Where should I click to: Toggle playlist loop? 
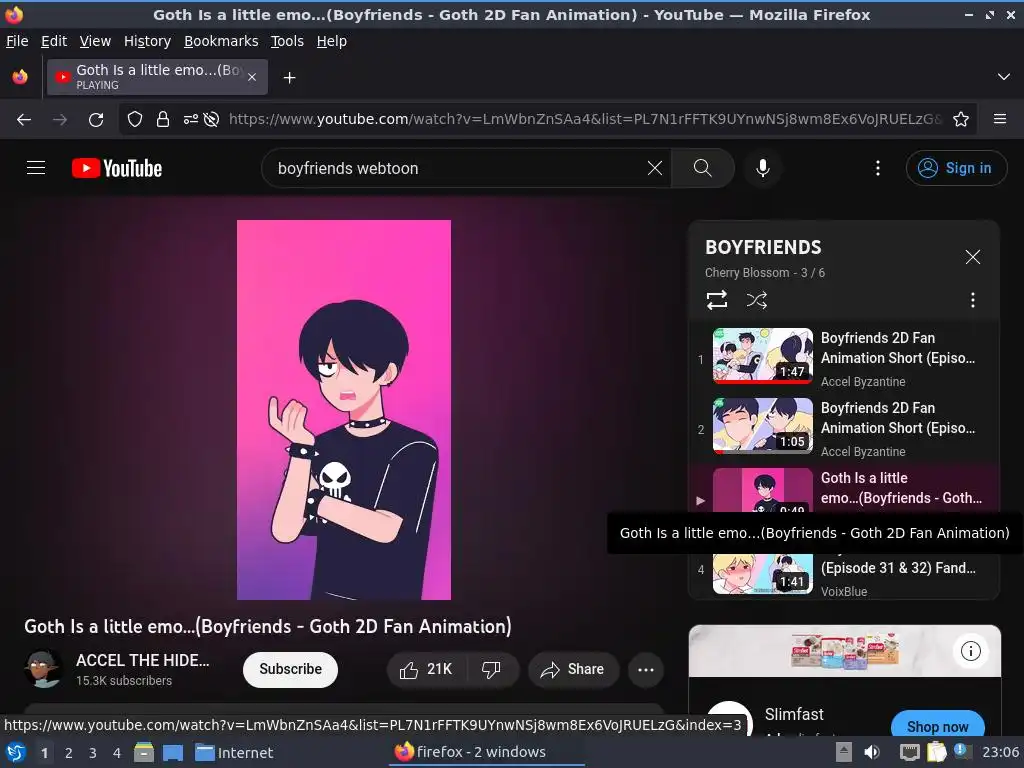[717, 300]
